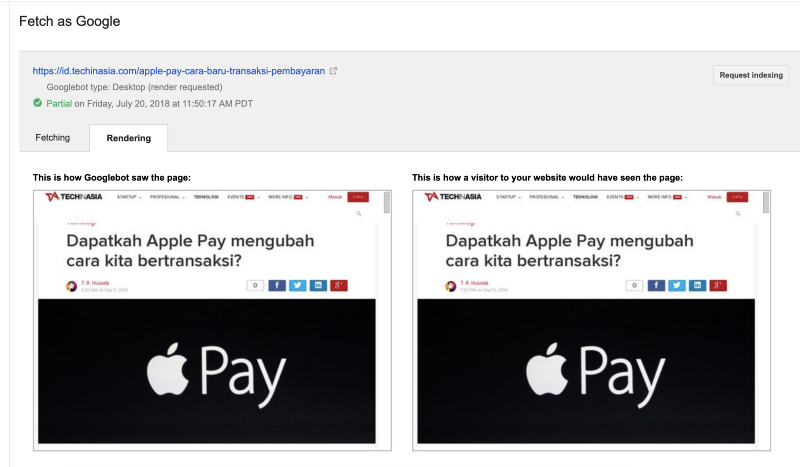Image resolution: width=800 pixels, height=467 pixels.
Task: Click red Daftar button in Googlebot preview
Action: (x=358, y=197)
